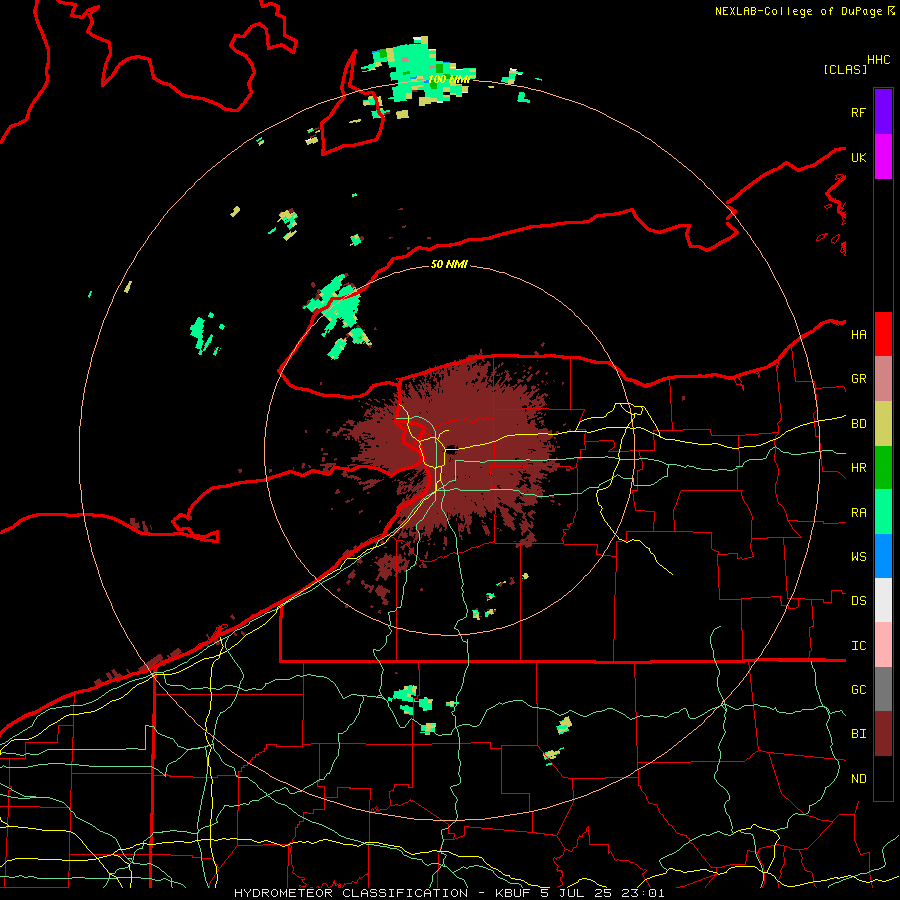Click the BD legend label

(858, 424)
